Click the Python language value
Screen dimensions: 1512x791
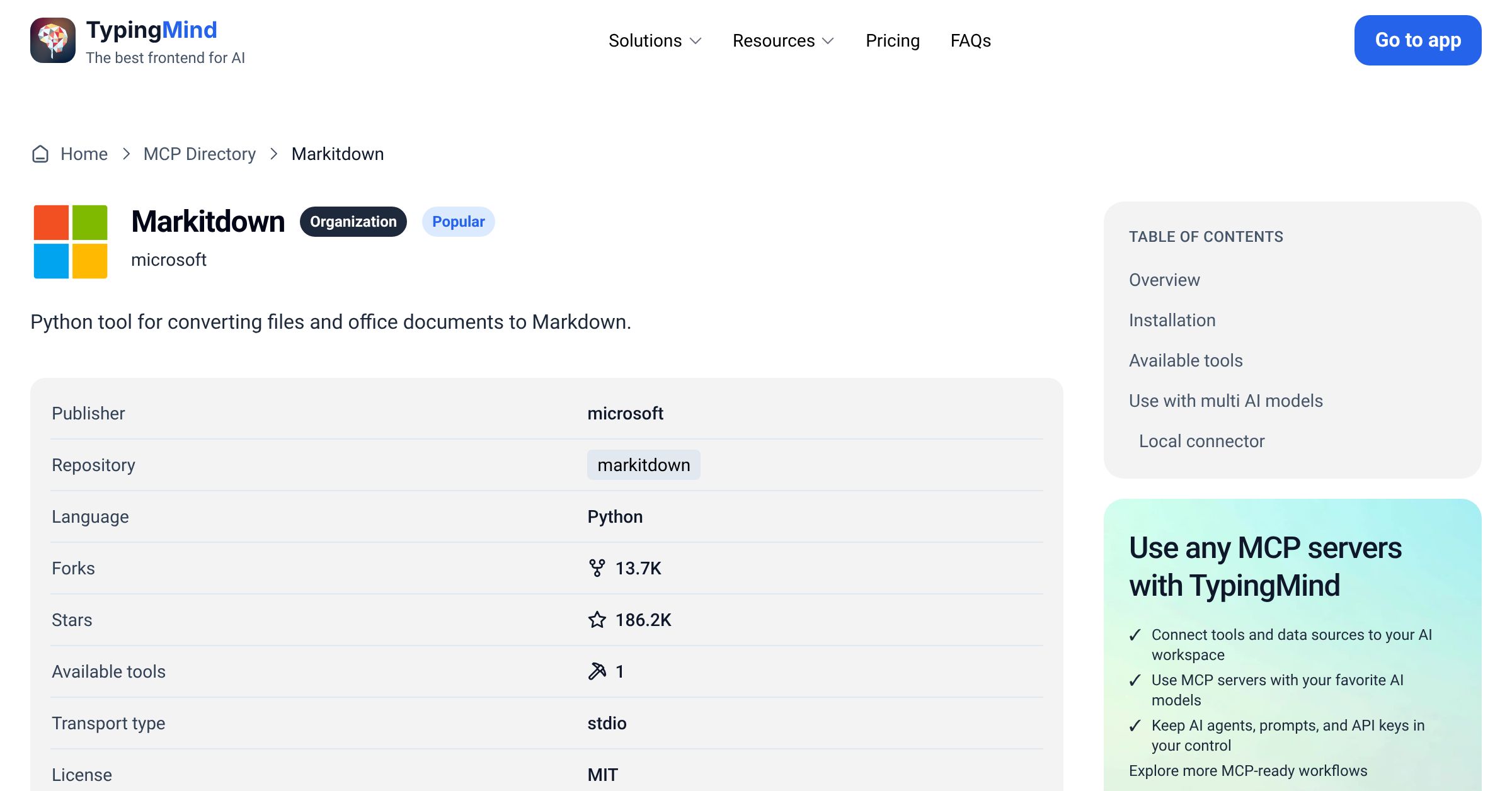[615, 516]
